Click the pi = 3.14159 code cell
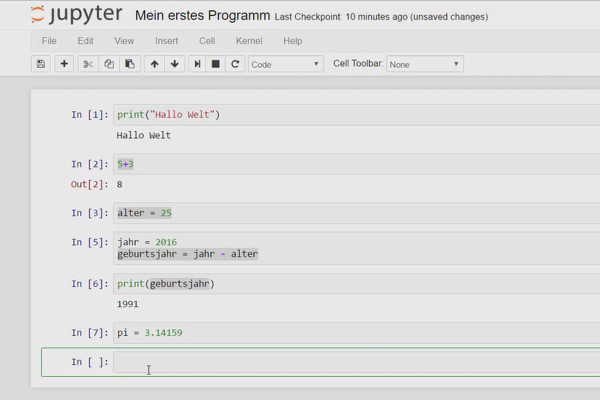The width and height of the screenshot is (600, 400). point(357,333)
